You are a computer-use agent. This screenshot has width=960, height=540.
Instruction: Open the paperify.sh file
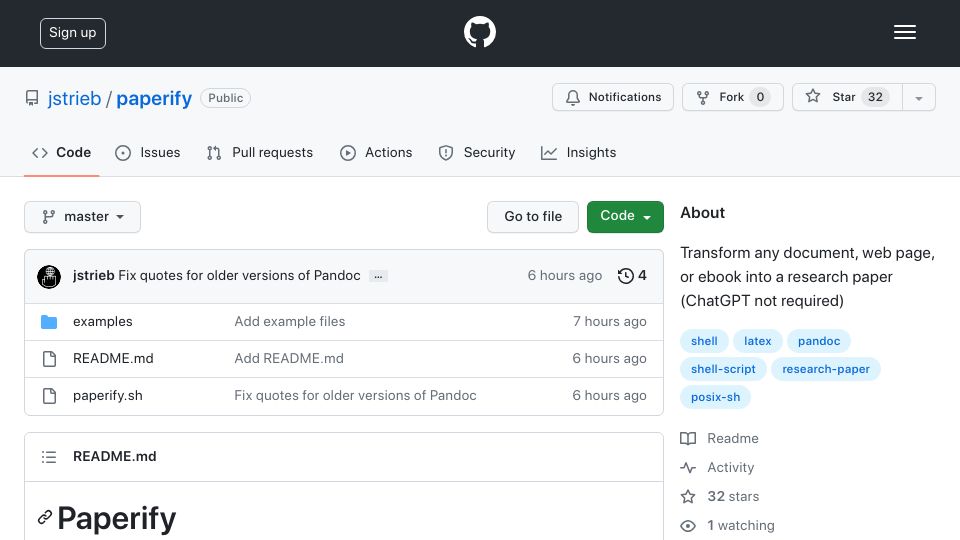(x=108, y=396)
